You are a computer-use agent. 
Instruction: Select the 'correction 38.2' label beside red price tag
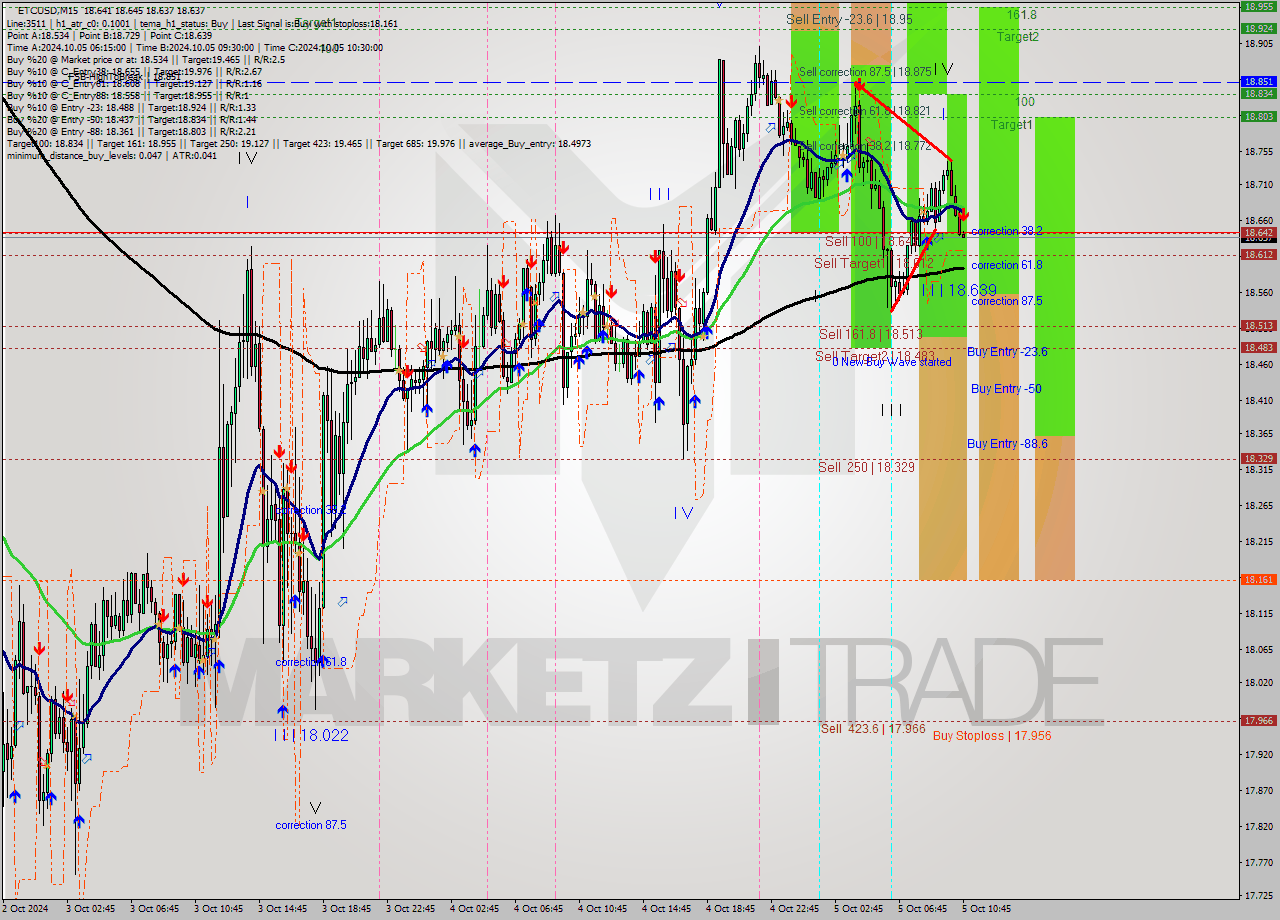click(1007, 231)
